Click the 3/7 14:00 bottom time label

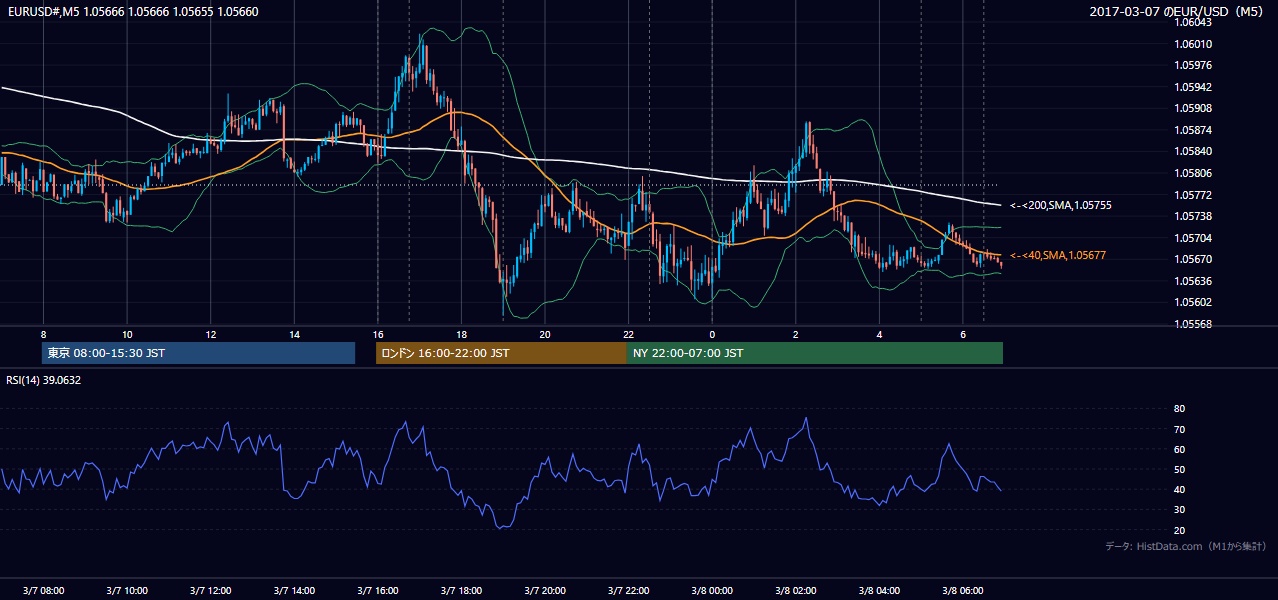tap(294, 590)
